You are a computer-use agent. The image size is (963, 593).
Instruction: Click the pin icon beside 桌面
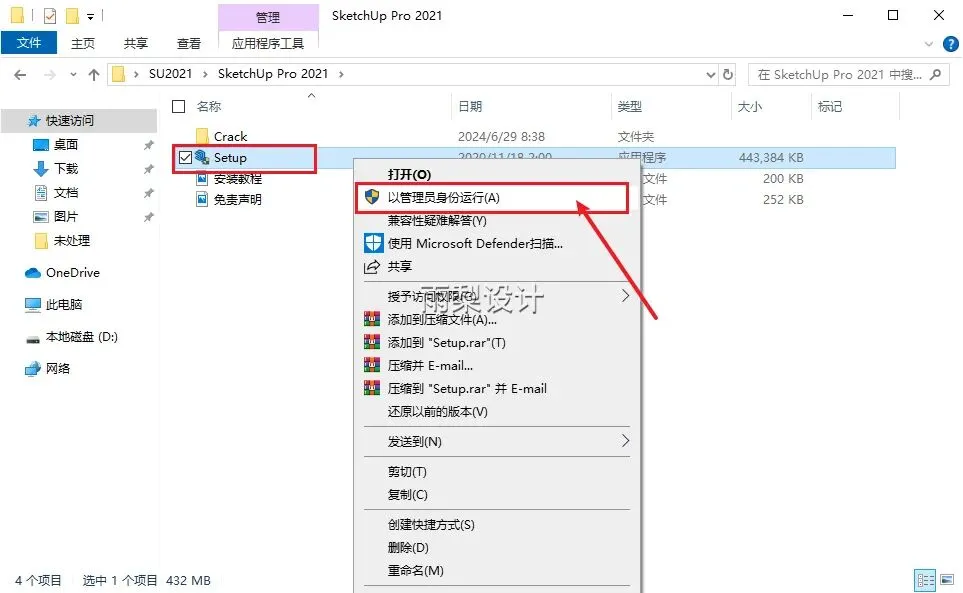(149, 145)
